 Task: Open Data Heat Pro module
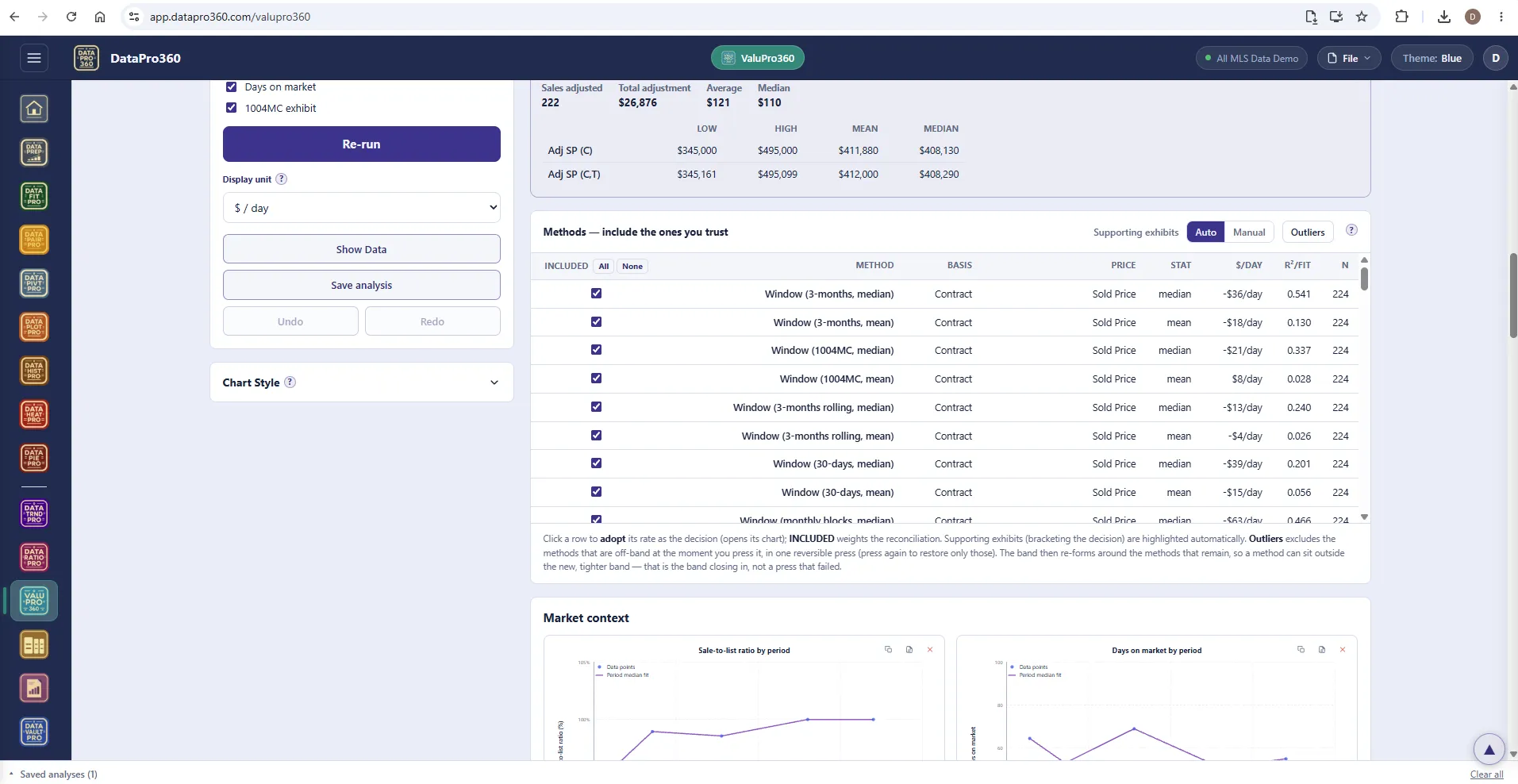pos(34,414)
